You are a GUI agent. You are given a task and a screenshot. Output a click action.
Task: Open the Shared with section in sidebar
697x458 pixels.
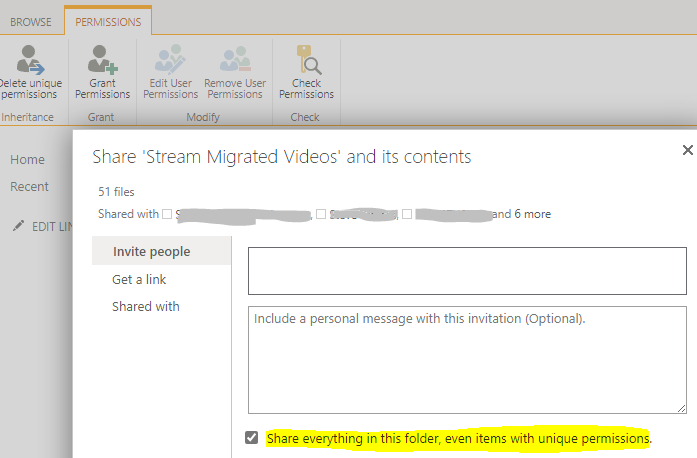[x=146, y=306]
